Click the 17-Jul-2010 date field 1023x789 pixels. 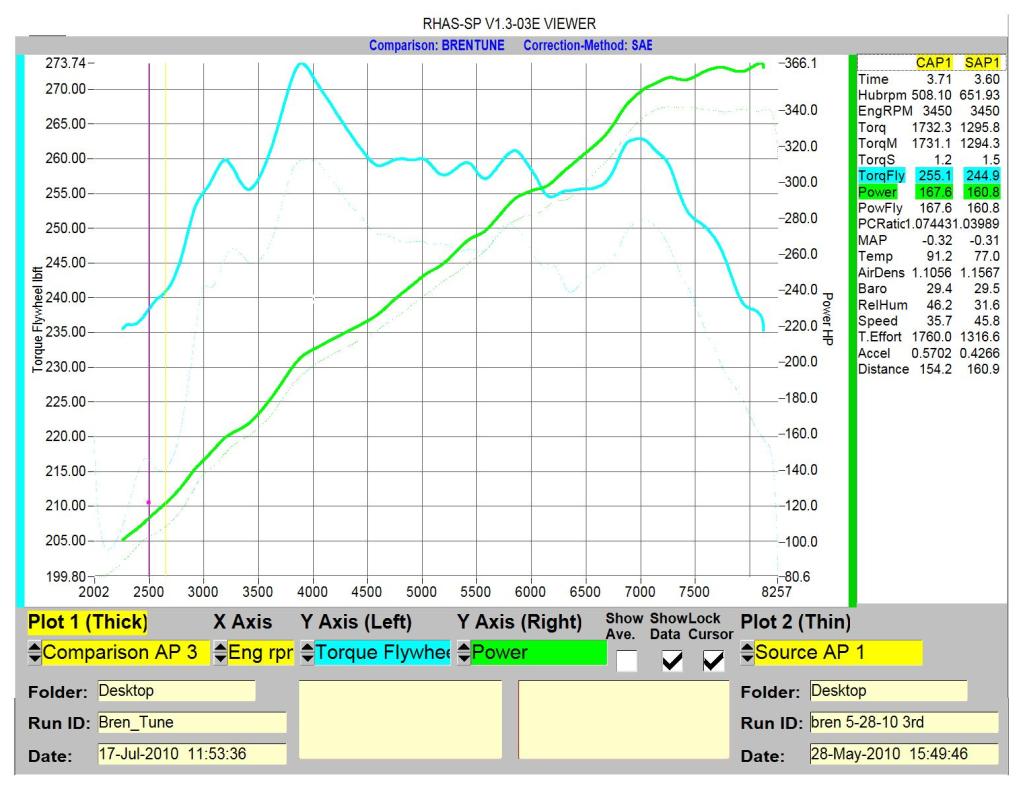[190, 754]
